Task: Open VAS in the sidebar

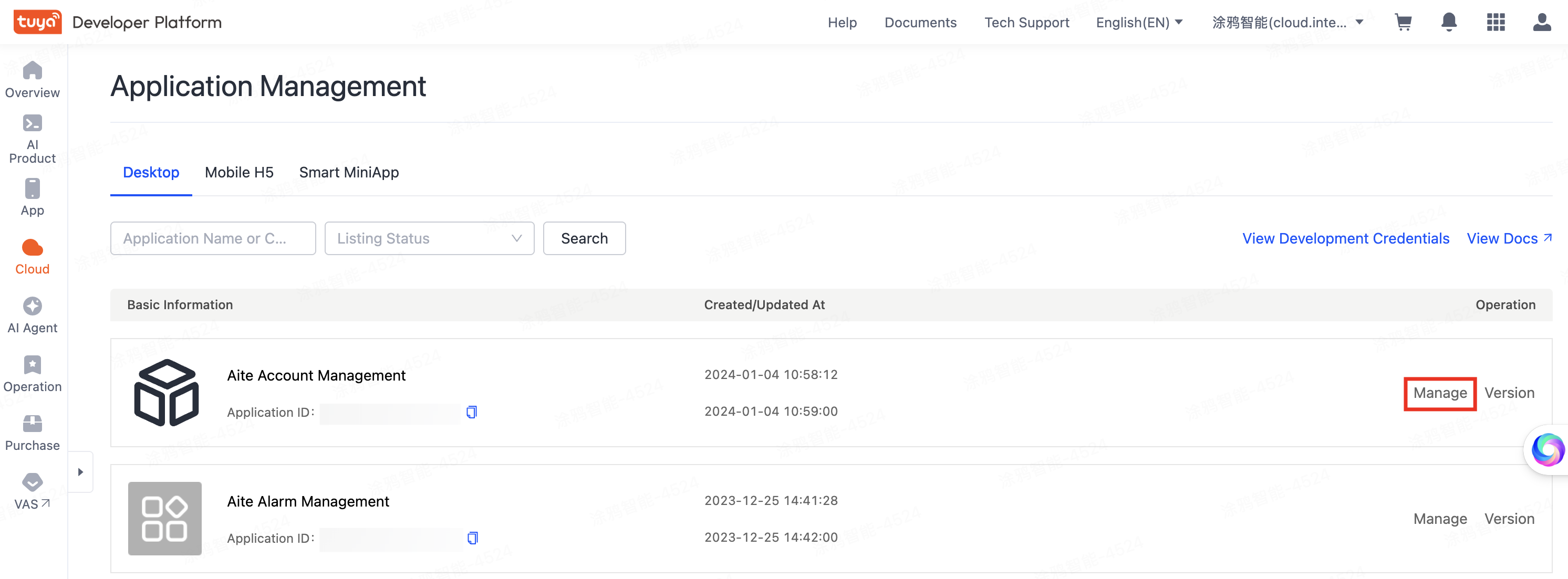Action: pos(32,490)
